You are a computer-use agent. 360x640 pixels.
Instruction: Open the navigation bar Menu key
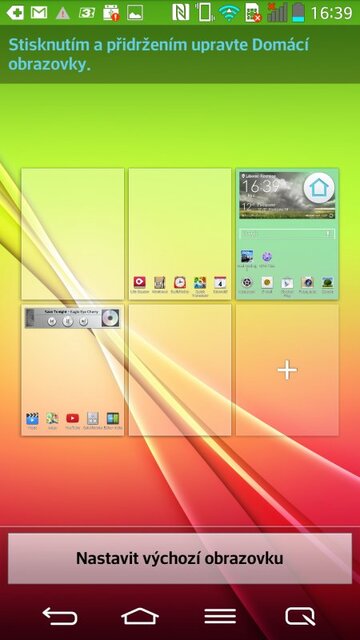pyautogui.click(x=220, y=616)
